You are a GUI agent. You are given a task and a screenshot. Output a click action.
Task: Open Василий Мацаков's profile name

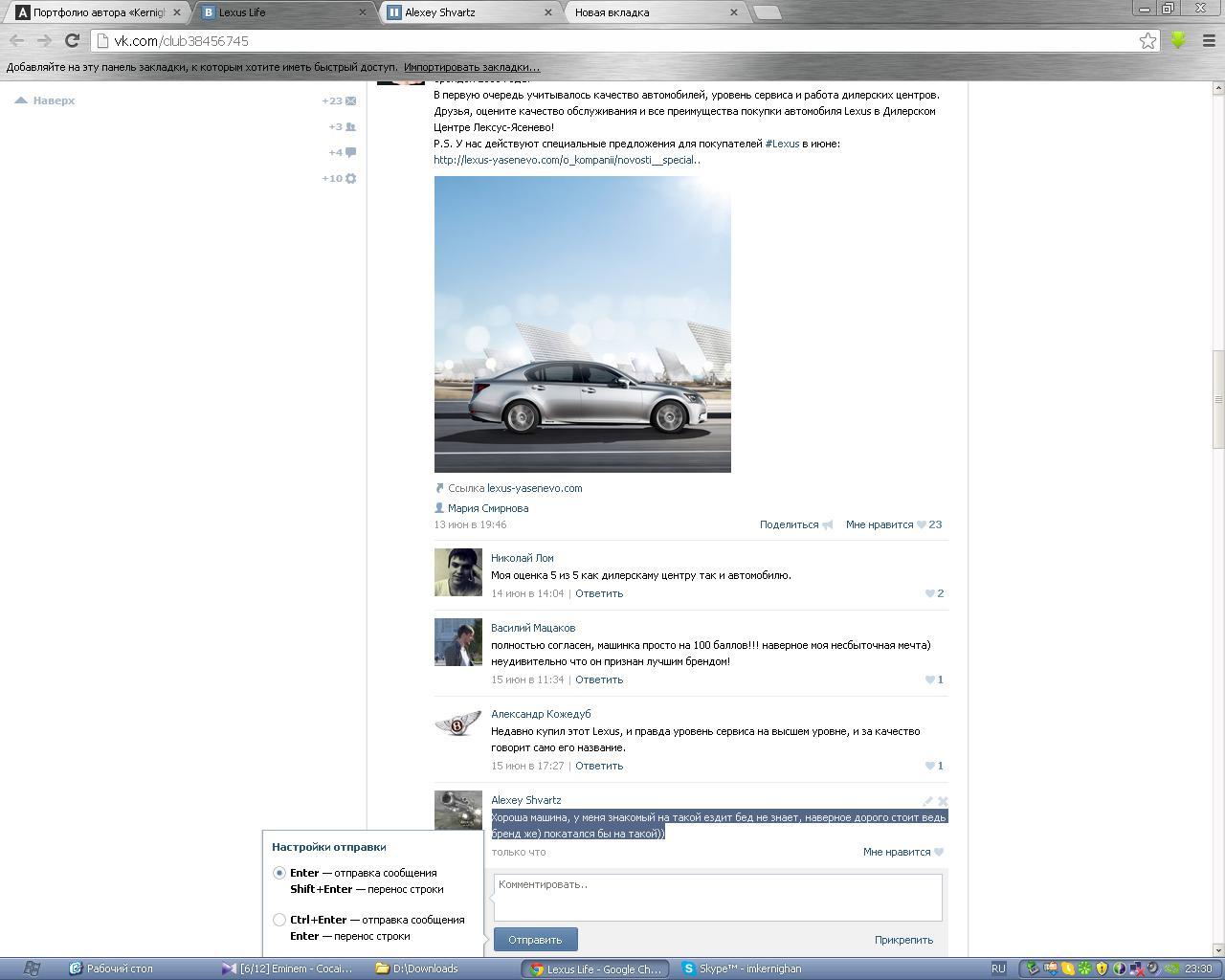point(533,628)
